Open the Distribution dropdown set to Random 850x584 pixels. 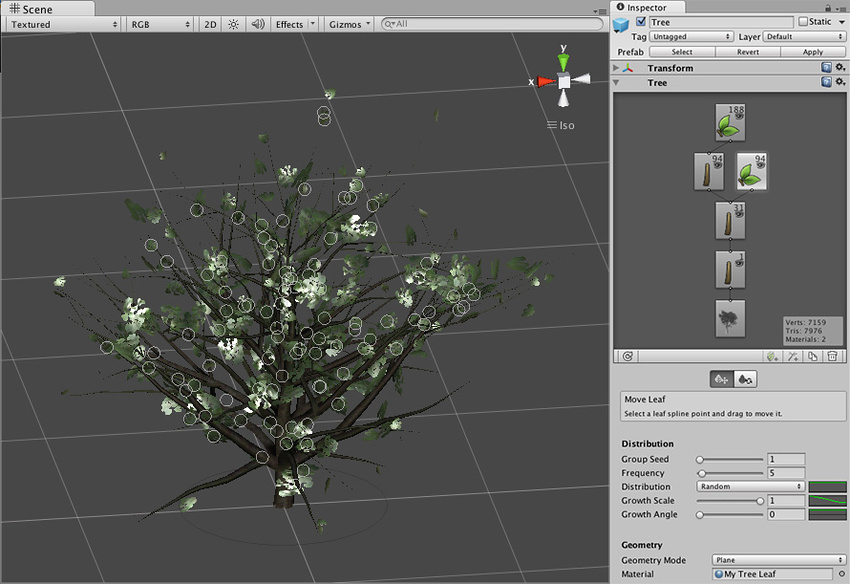pos(750,487)
